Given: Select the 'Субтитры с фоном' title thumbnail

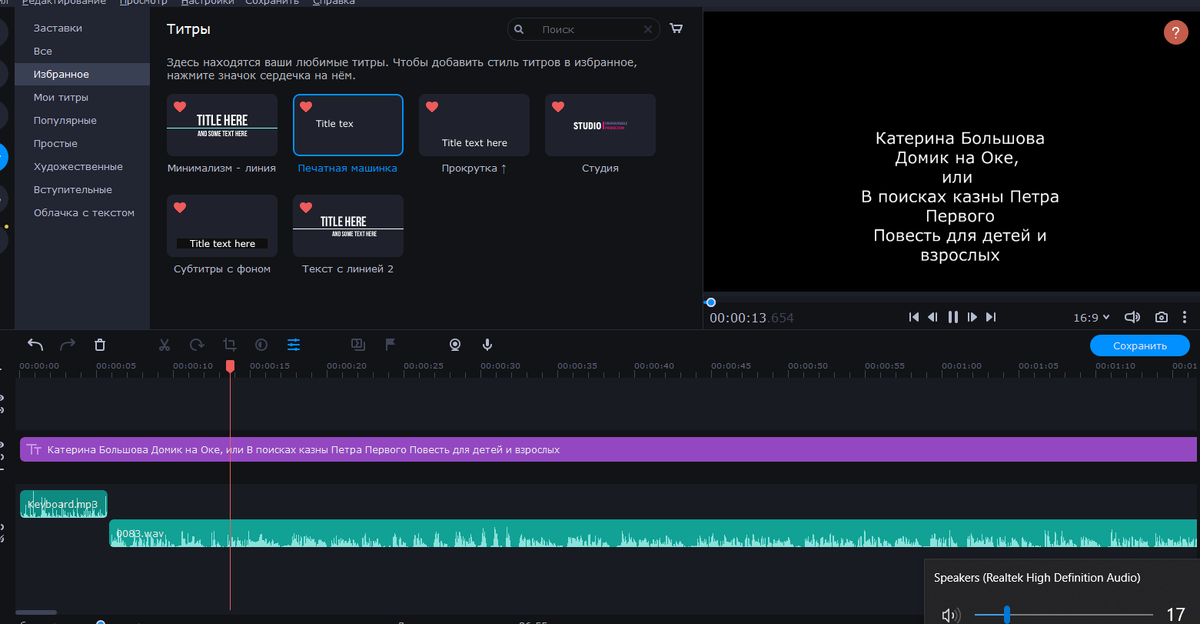Looking at the screenshot, I should tap(222, 226).
